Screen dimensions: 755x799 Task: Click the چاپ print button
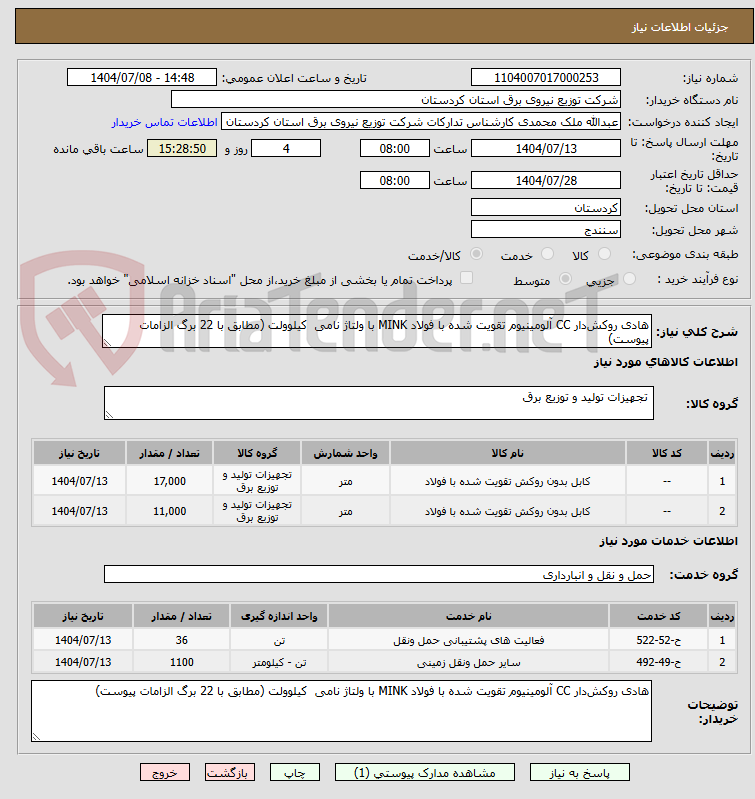(x=295, y=773)
